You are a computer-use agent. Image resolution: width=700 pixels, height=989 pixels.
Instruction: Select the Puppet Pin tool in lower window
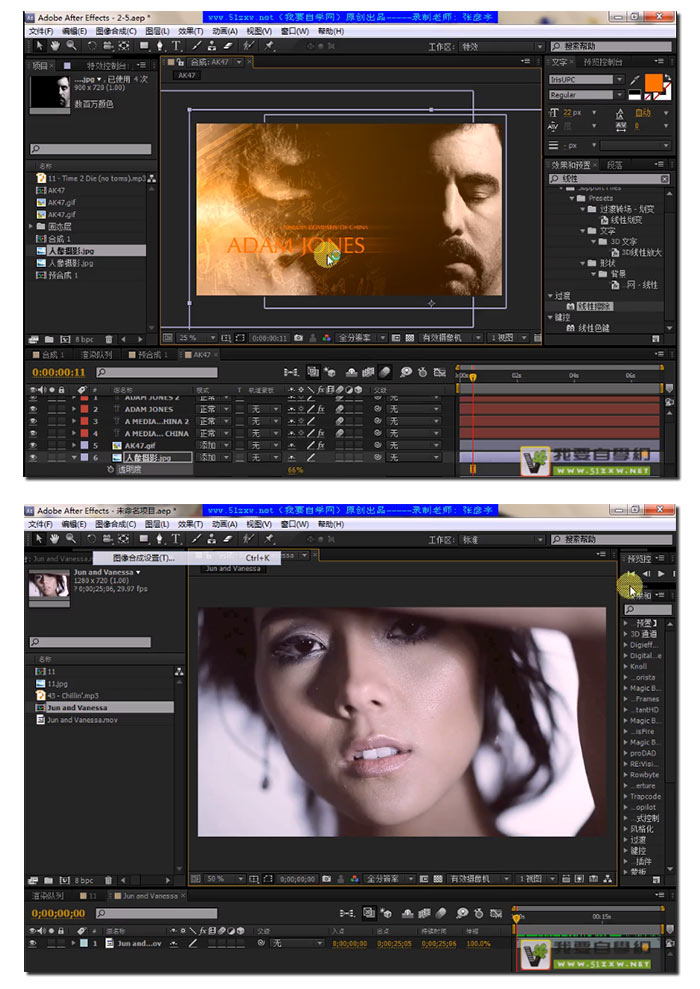[x=269, y=539]
